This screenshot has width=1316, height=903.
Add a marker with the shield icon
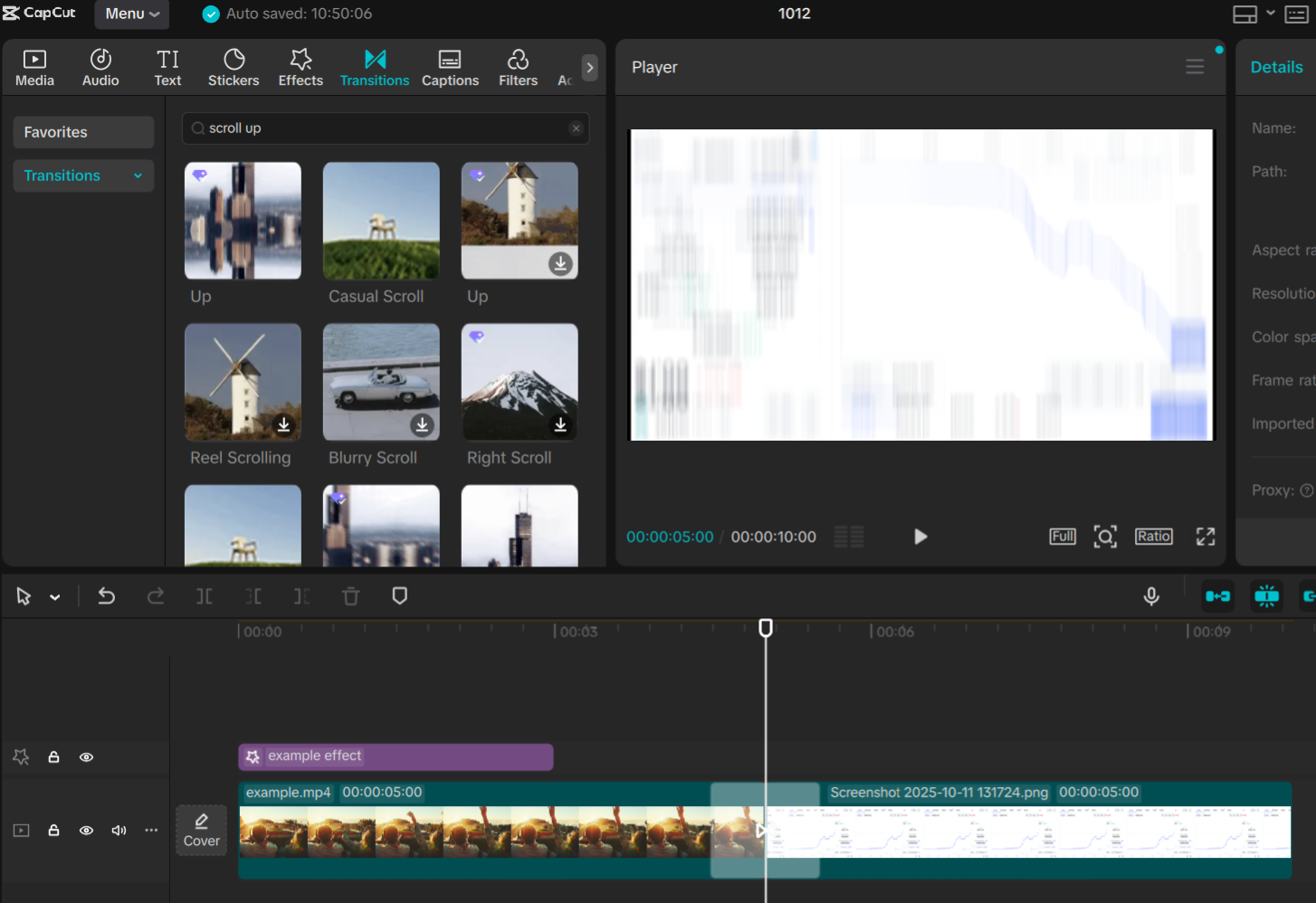tap(399, 596)
